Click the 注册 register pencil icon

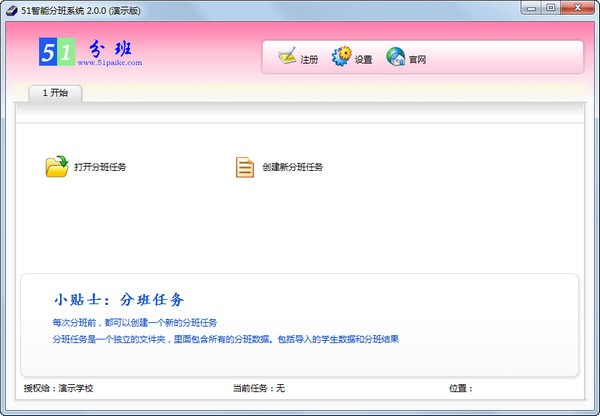tap(287, 56)
